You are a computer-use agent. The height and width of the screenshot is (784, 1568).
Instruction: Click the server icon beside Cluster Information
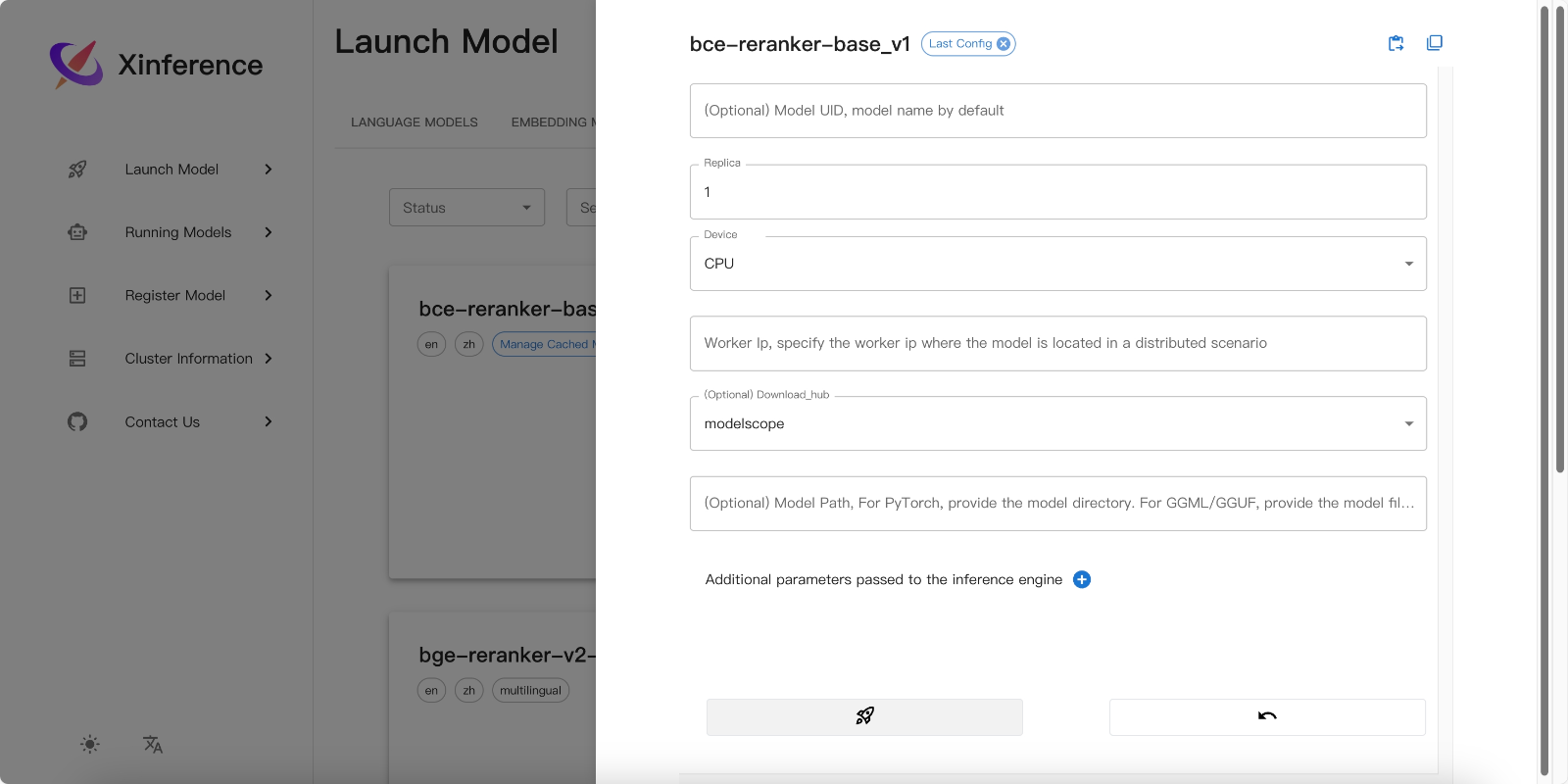(x=77, y=359)
